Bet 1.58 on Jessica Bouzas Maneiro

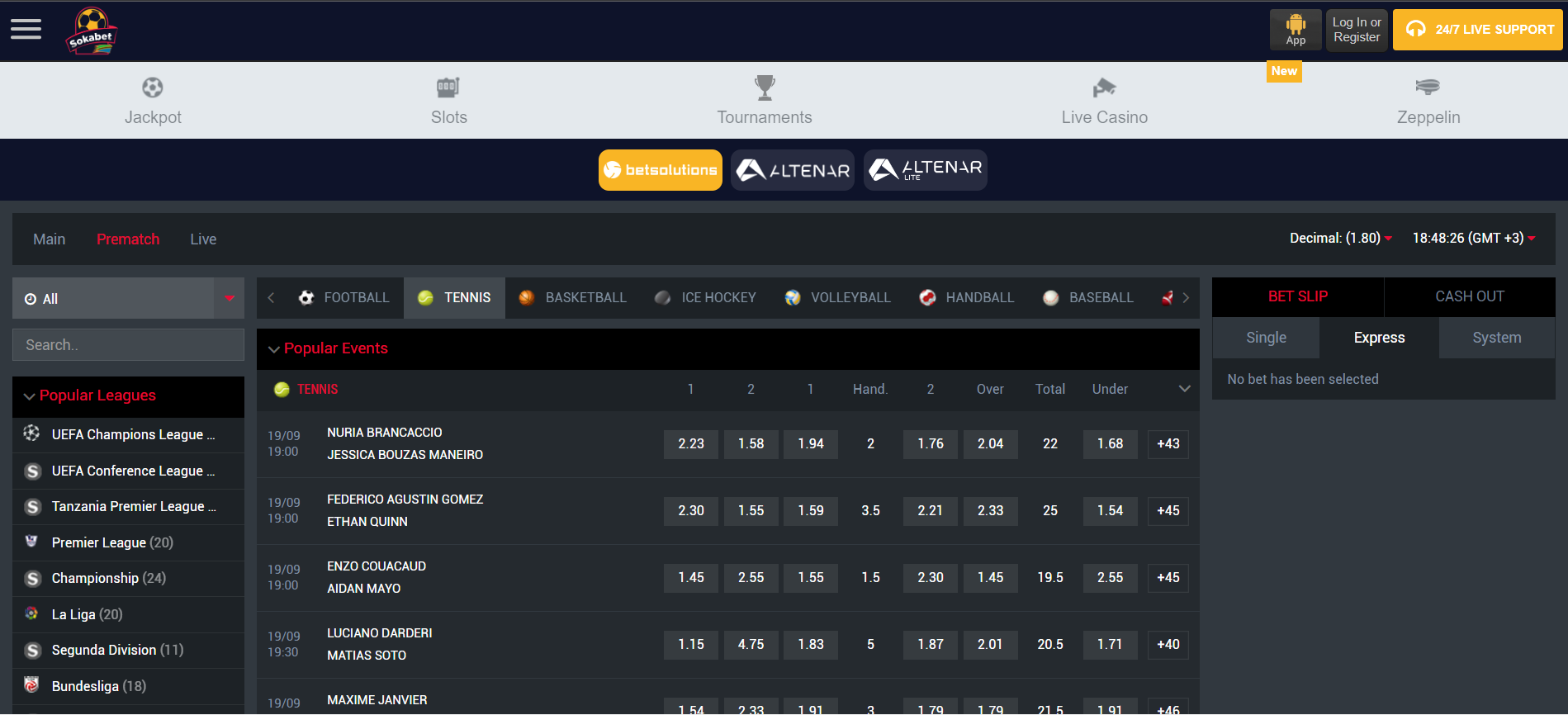point(751,444)
